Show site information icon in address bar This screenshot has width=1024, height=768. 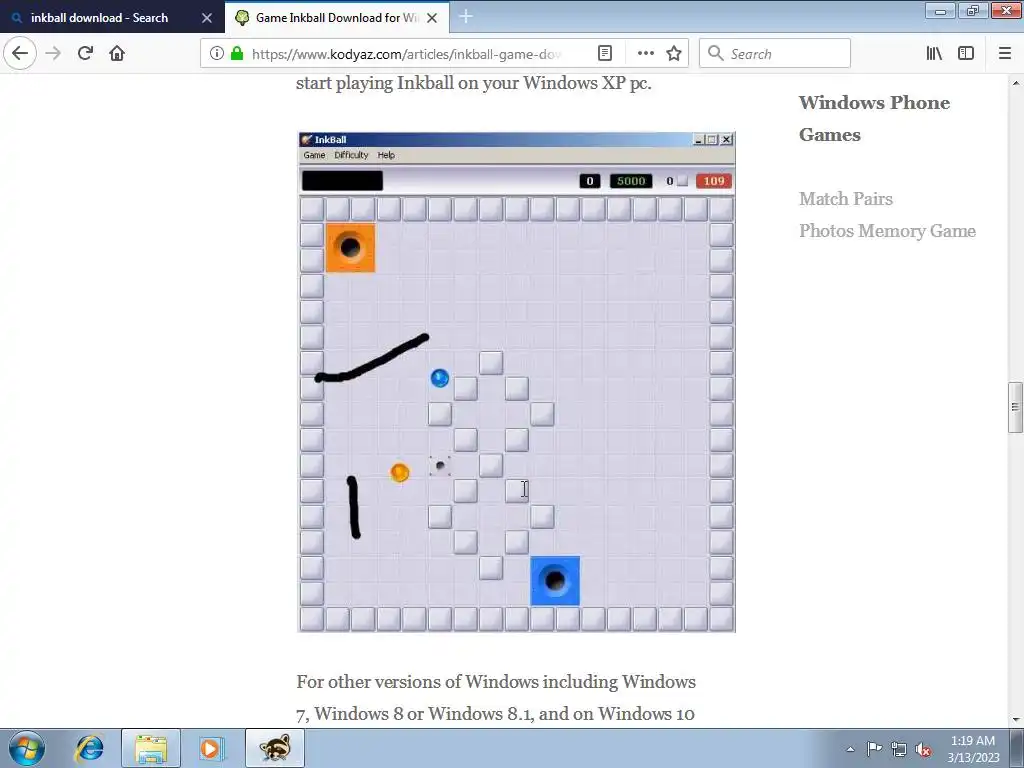point(217,54)
